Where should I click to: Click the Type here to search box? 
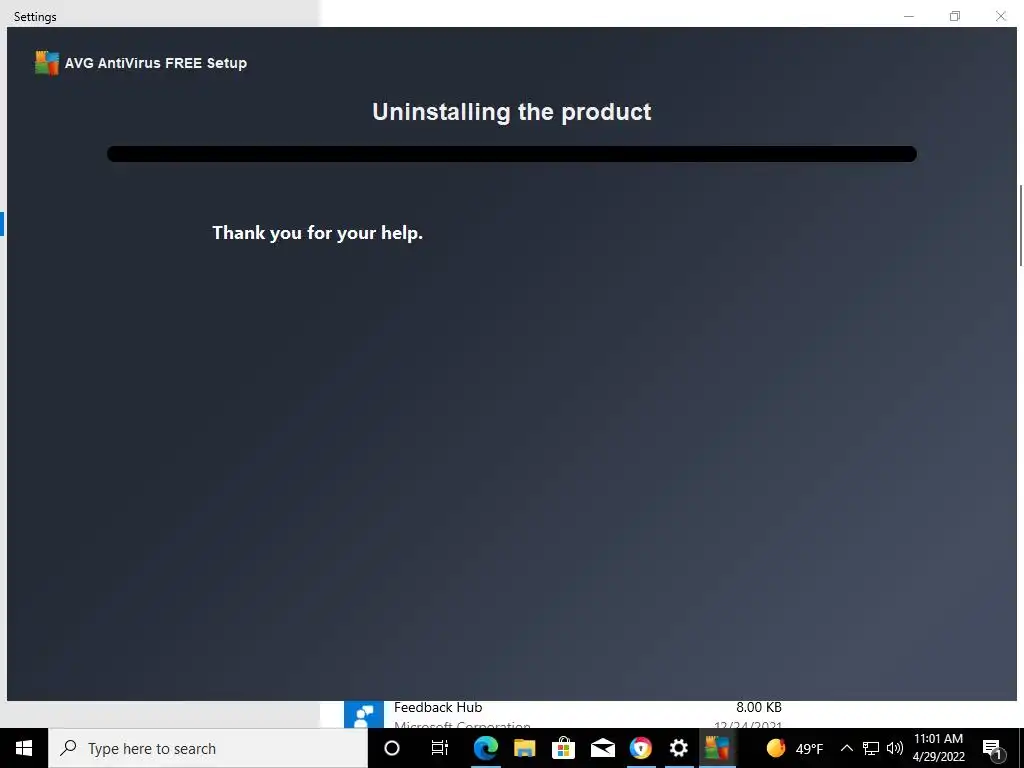point(208,748)
